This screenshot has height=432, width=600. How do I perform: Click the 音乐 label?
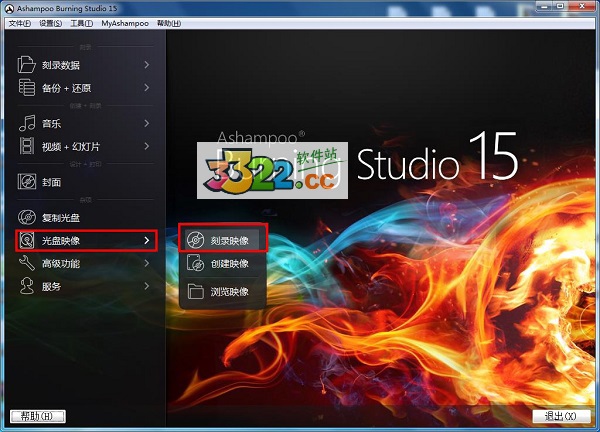[x=51, y=124]
